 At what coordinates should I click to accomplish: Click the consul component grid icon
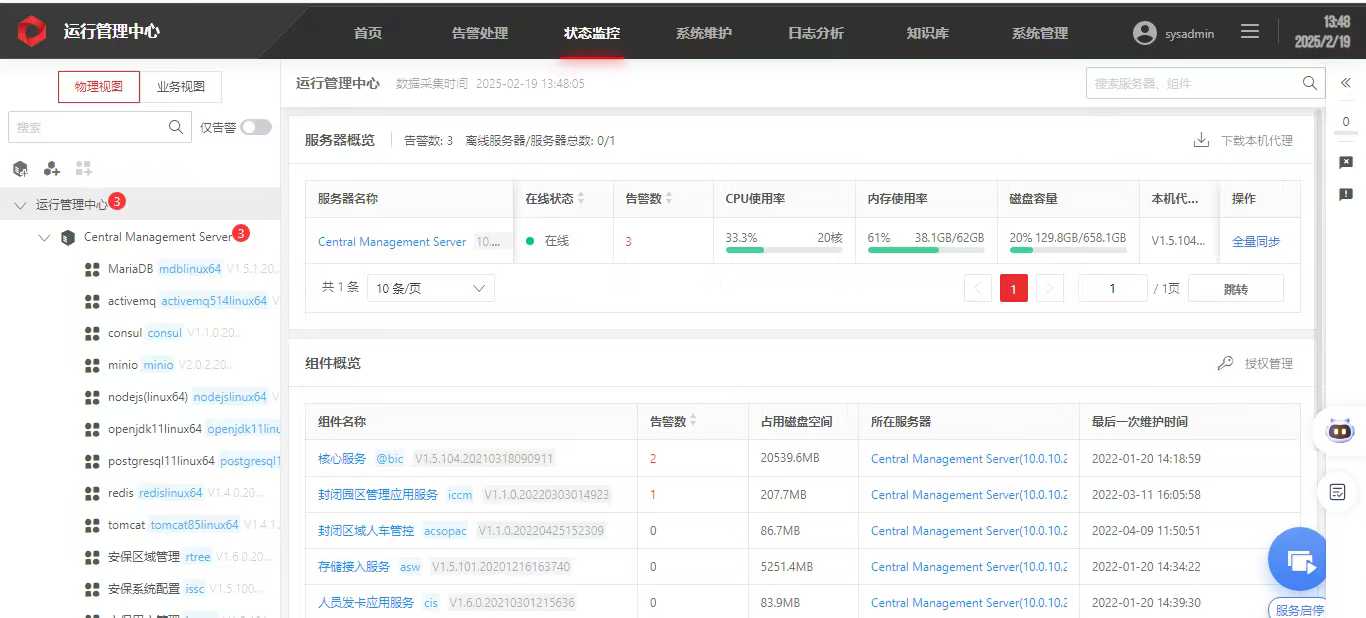(93, 333)
